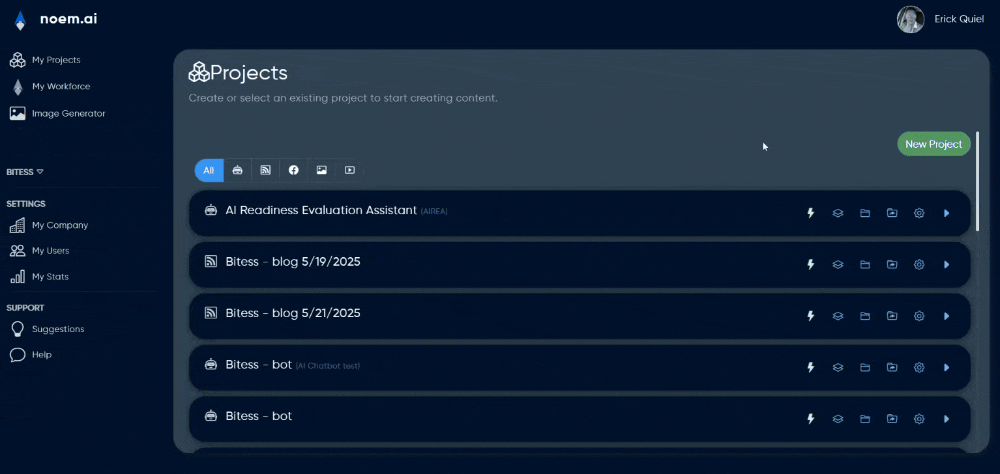Filter projects by video type
This screenshot has width=1000, height=474.
pos(350,170)
